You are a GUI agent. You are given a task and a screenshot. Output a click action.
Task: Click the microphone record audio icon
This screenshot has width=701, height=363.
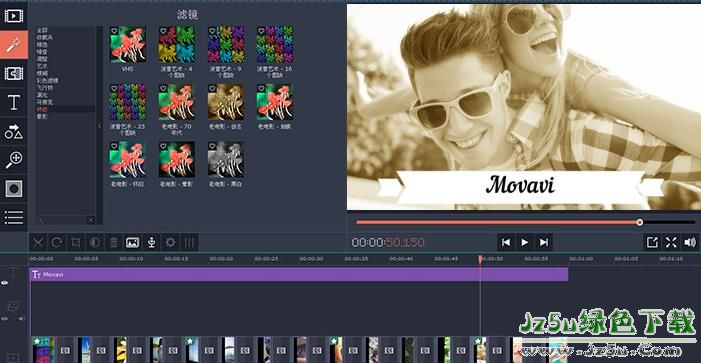(x=152, y=242)
